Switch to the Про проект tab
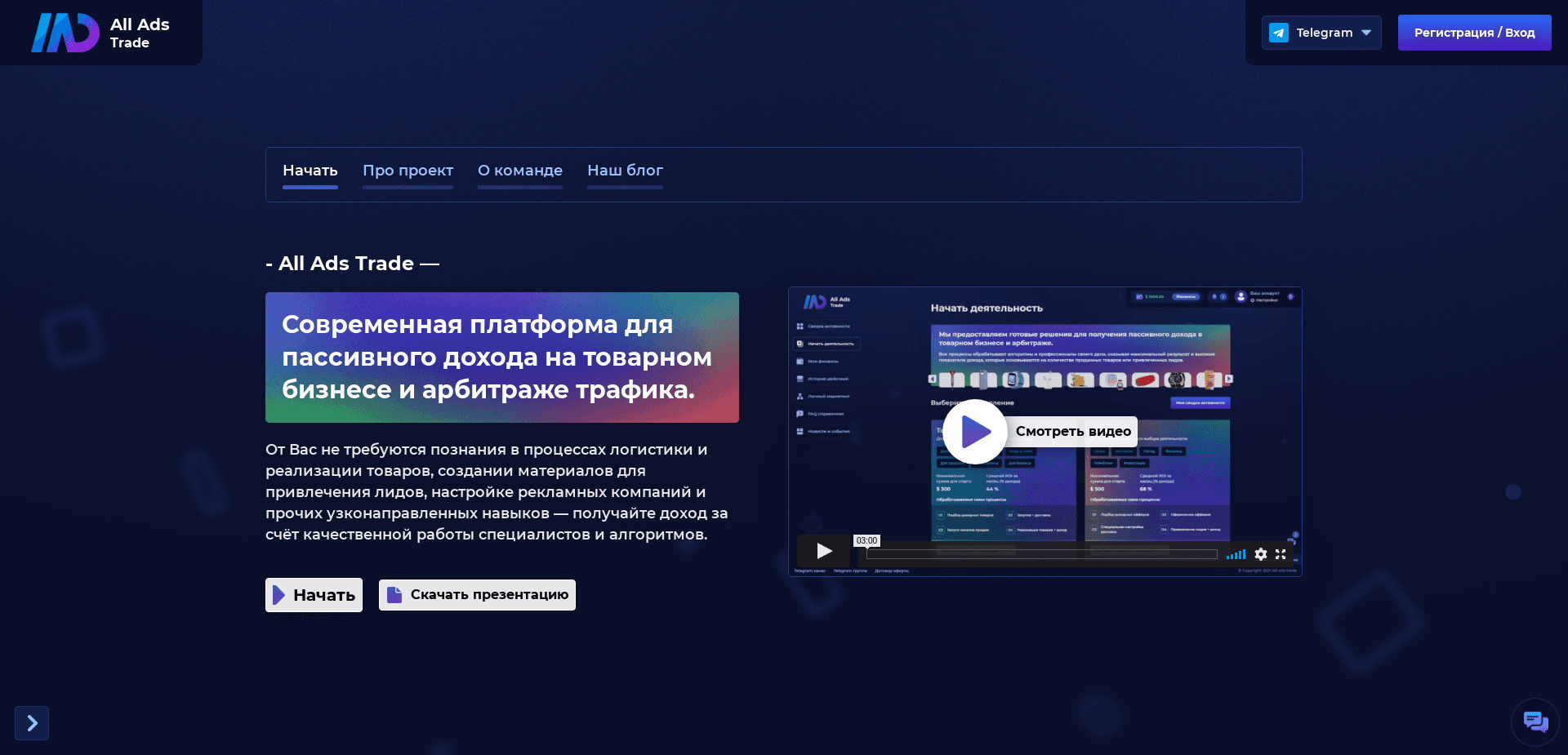Image resolution: width=1568 pixels, height=755 pixels. click(x=408, y=171)
